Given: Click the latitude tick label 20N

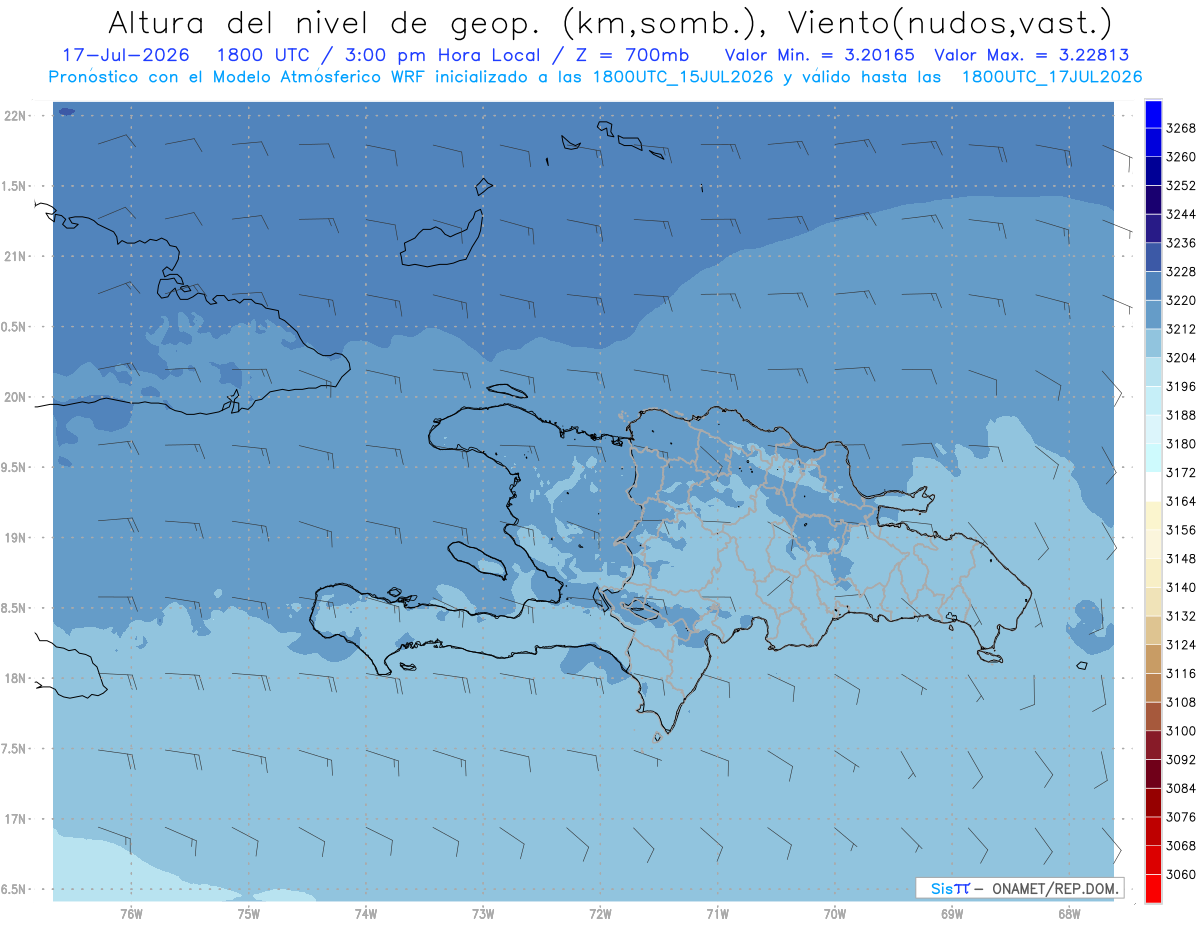Looking at the screenshot, I should pos(14,398).
